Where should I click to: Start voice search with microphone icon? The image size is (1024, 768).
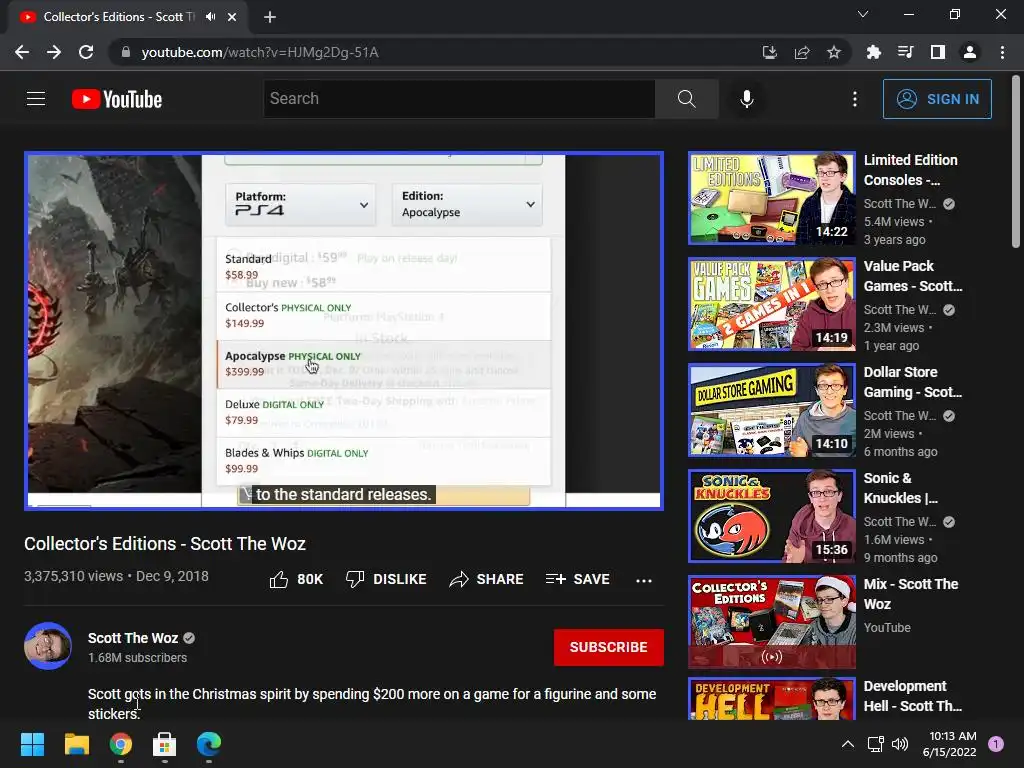pyautogui.click(x=746, y=99)
